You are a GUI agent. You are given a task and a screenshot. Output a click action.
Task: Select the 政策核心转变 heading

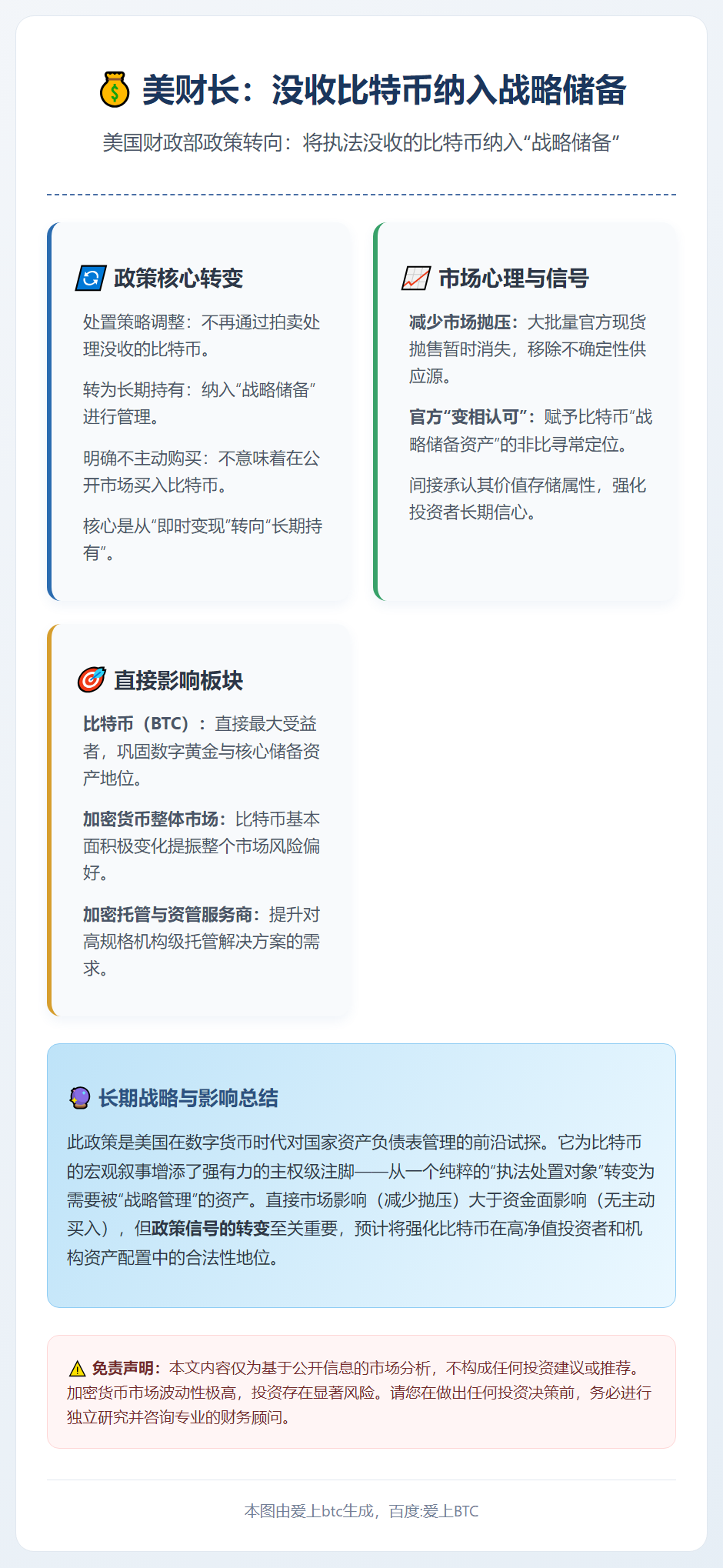click(178, 279)
